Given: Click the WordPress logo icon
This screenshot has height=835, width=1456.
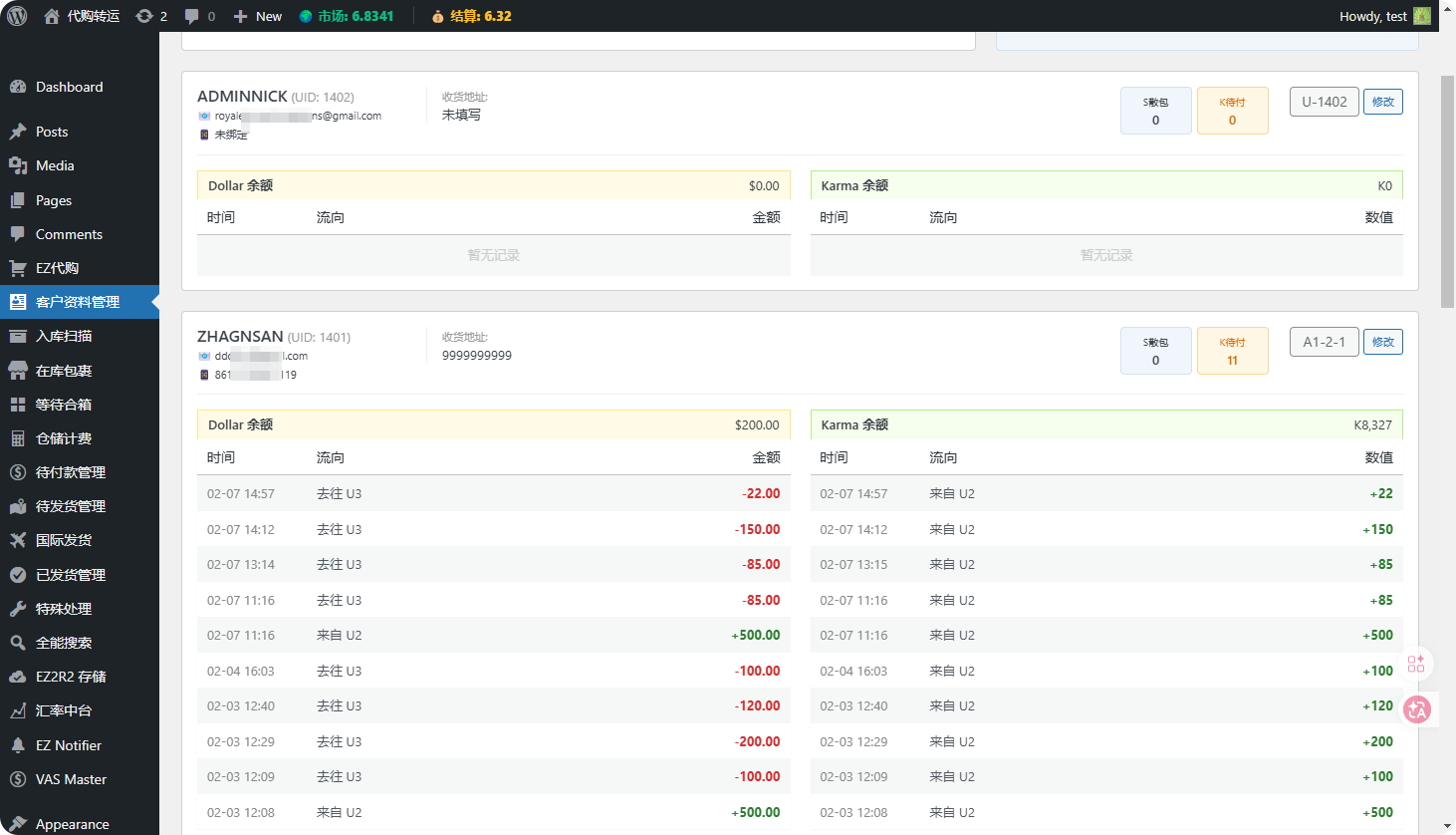Looking at the screenshot, I should [x=17, y=16].
